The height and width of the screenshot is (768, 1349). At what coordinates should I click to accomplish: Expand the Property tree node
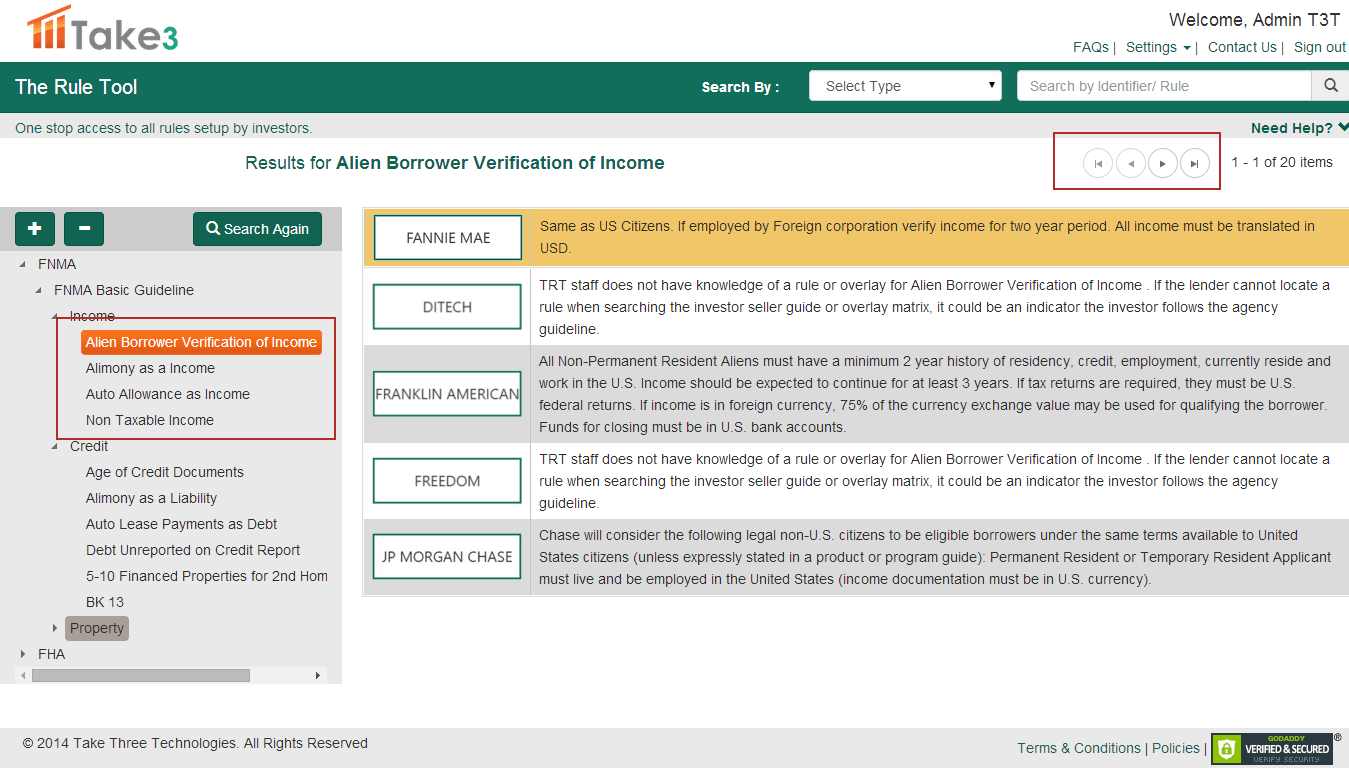55,628
